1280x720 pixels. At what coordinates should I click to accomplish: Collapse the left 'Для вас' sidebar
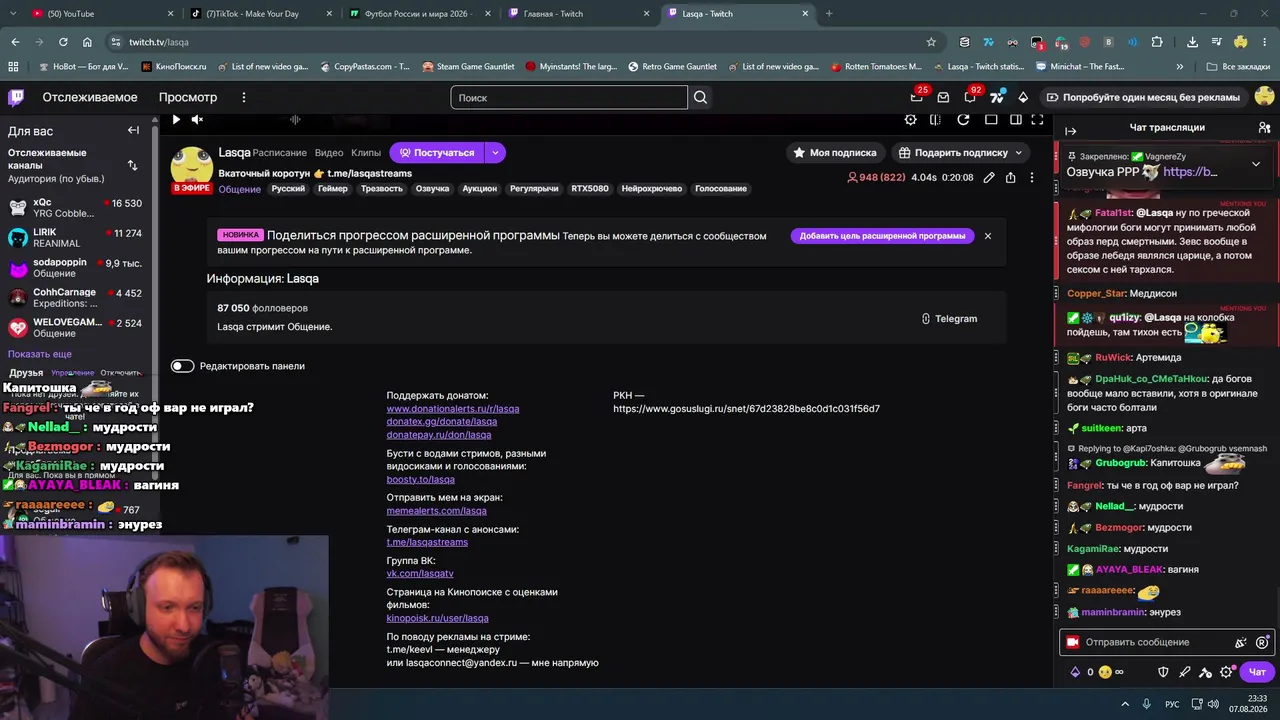tap(133, 130)
